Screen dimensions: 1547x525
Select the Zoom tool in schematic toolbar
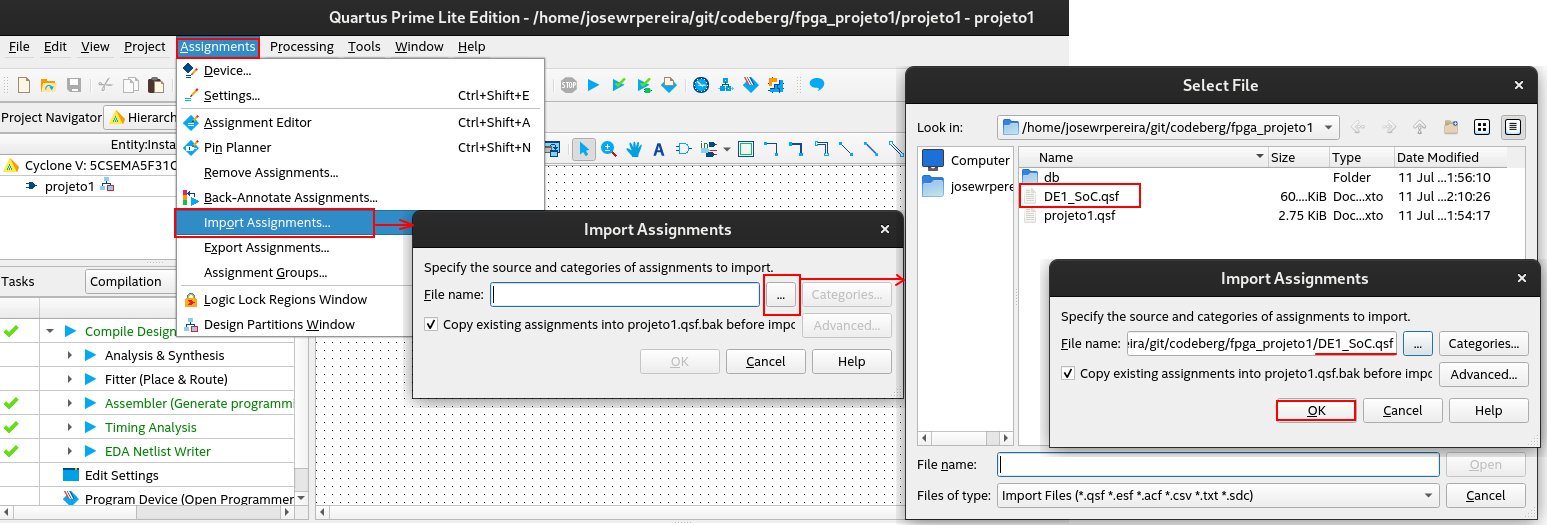(608, 150)
